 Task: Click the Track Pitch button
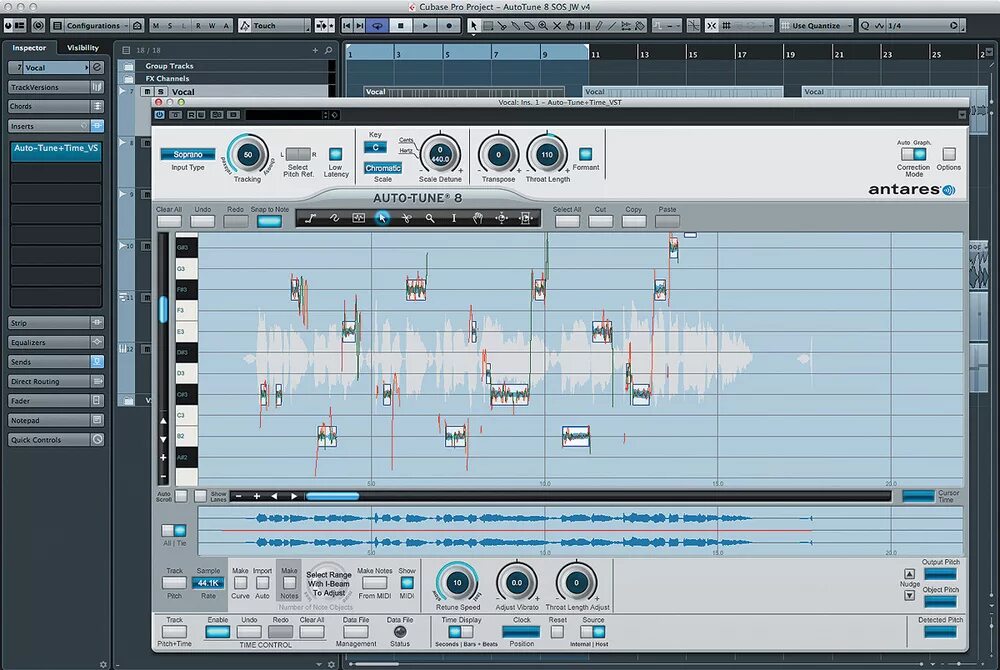[x=174, y=583]
